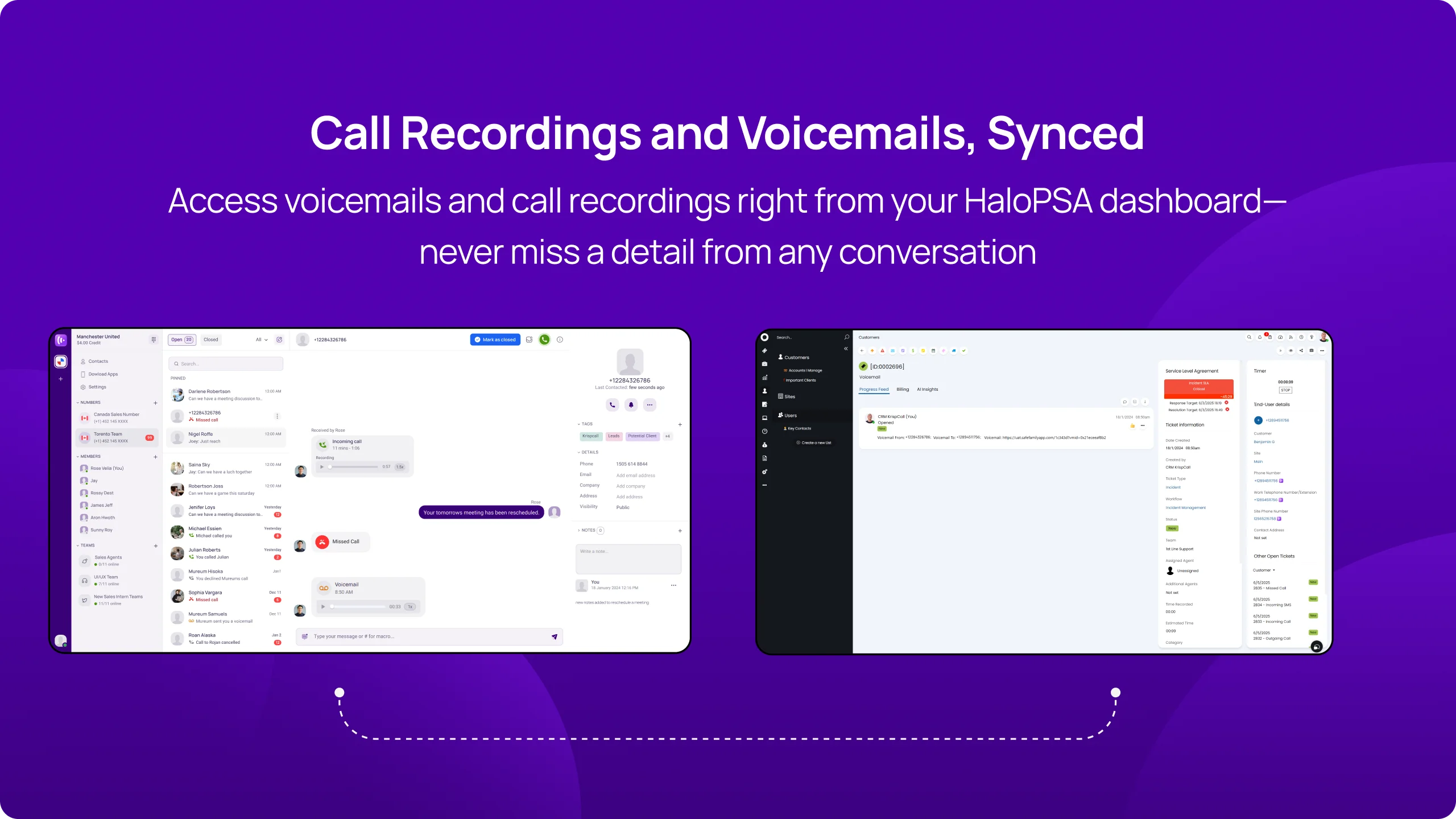Image resolution: width=1456 pixels, height=819 pixels.
Task: Expand the NOTES section
Action: tap(579, 531)
